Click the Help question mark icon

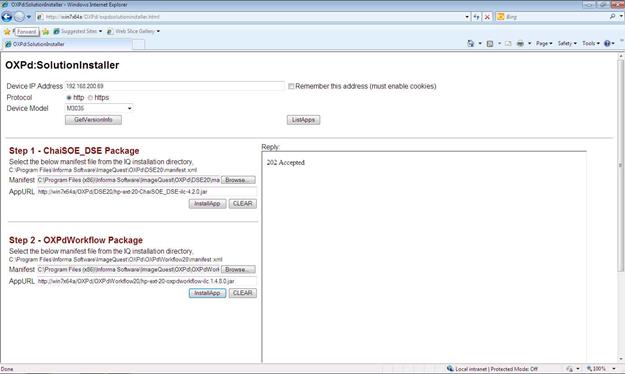point(607,43)
